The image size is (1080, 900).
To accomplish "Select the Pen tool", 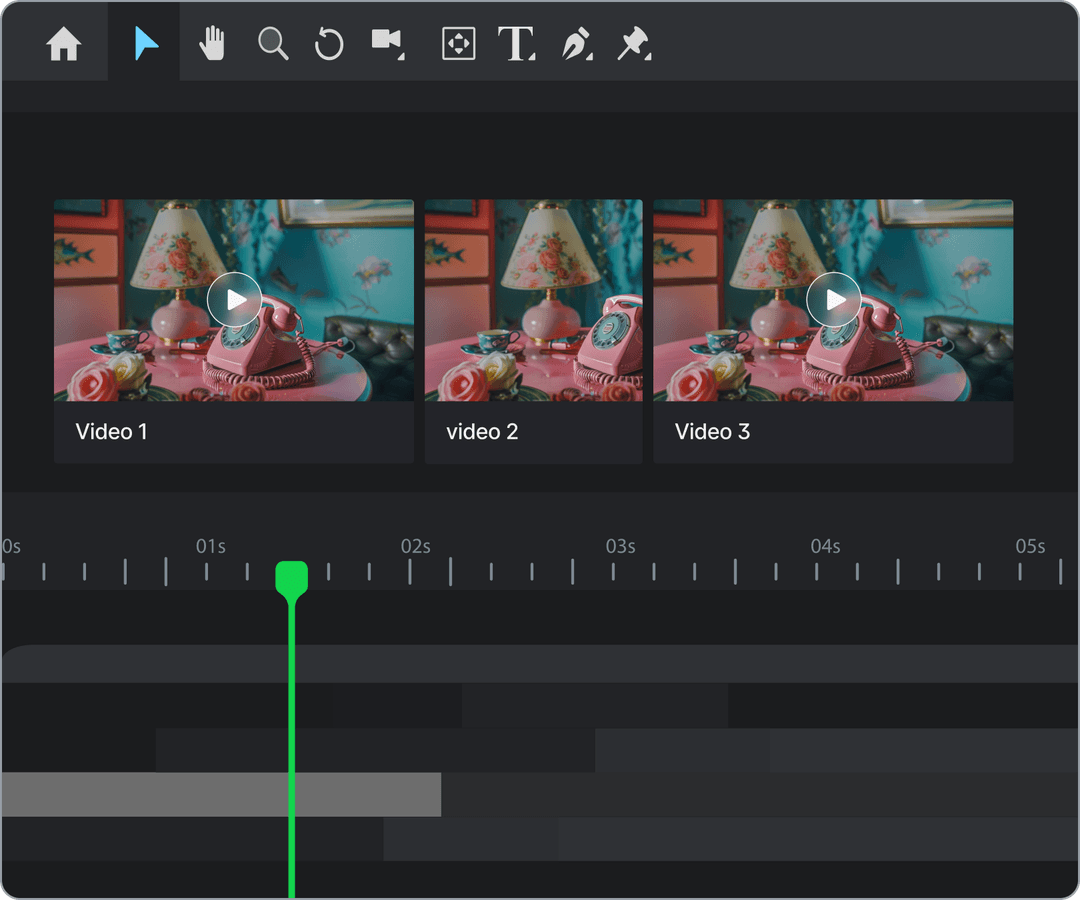I will click(x=577, y=43).
